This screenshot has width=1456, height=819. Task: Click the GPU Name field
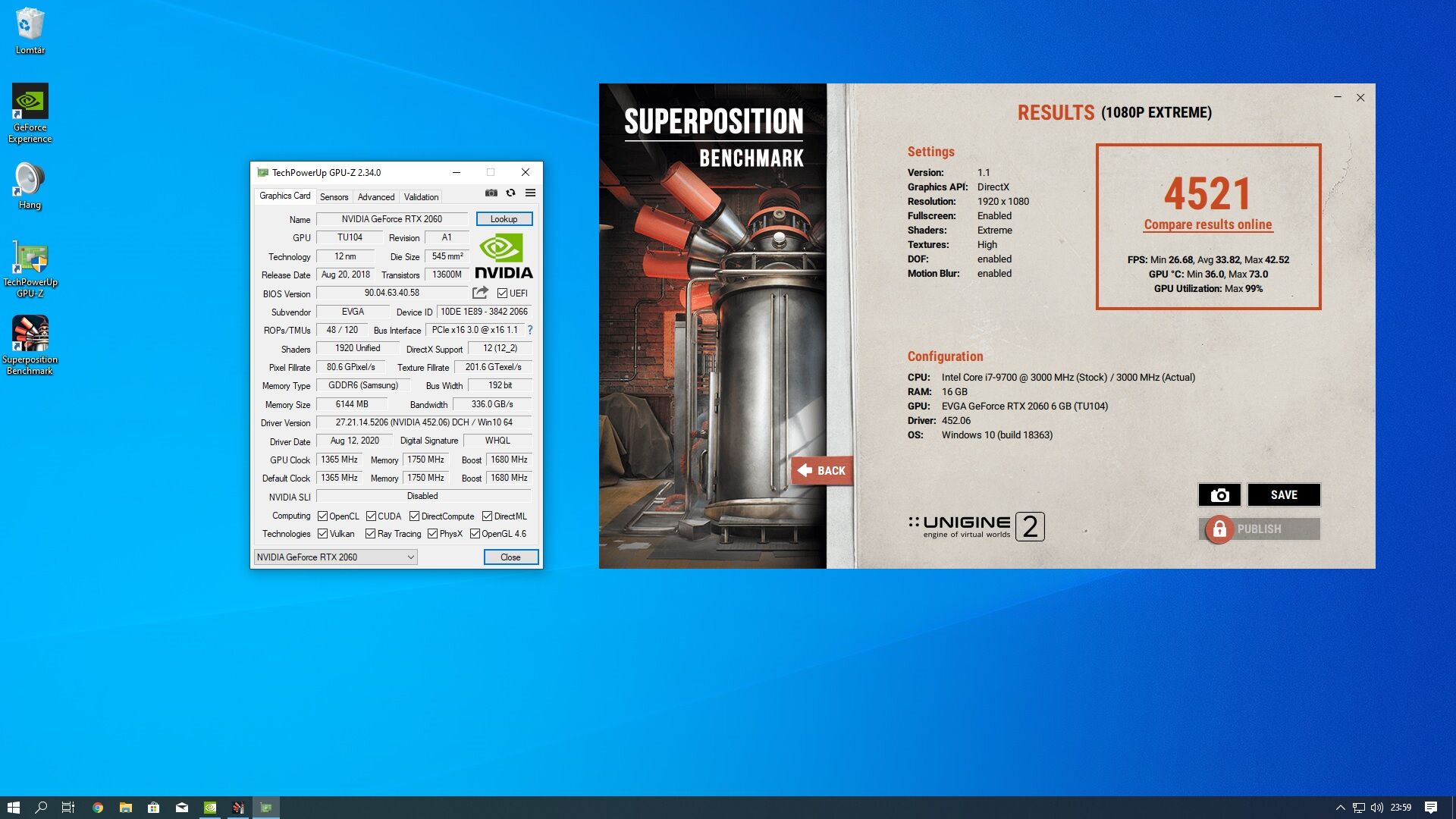391,219
